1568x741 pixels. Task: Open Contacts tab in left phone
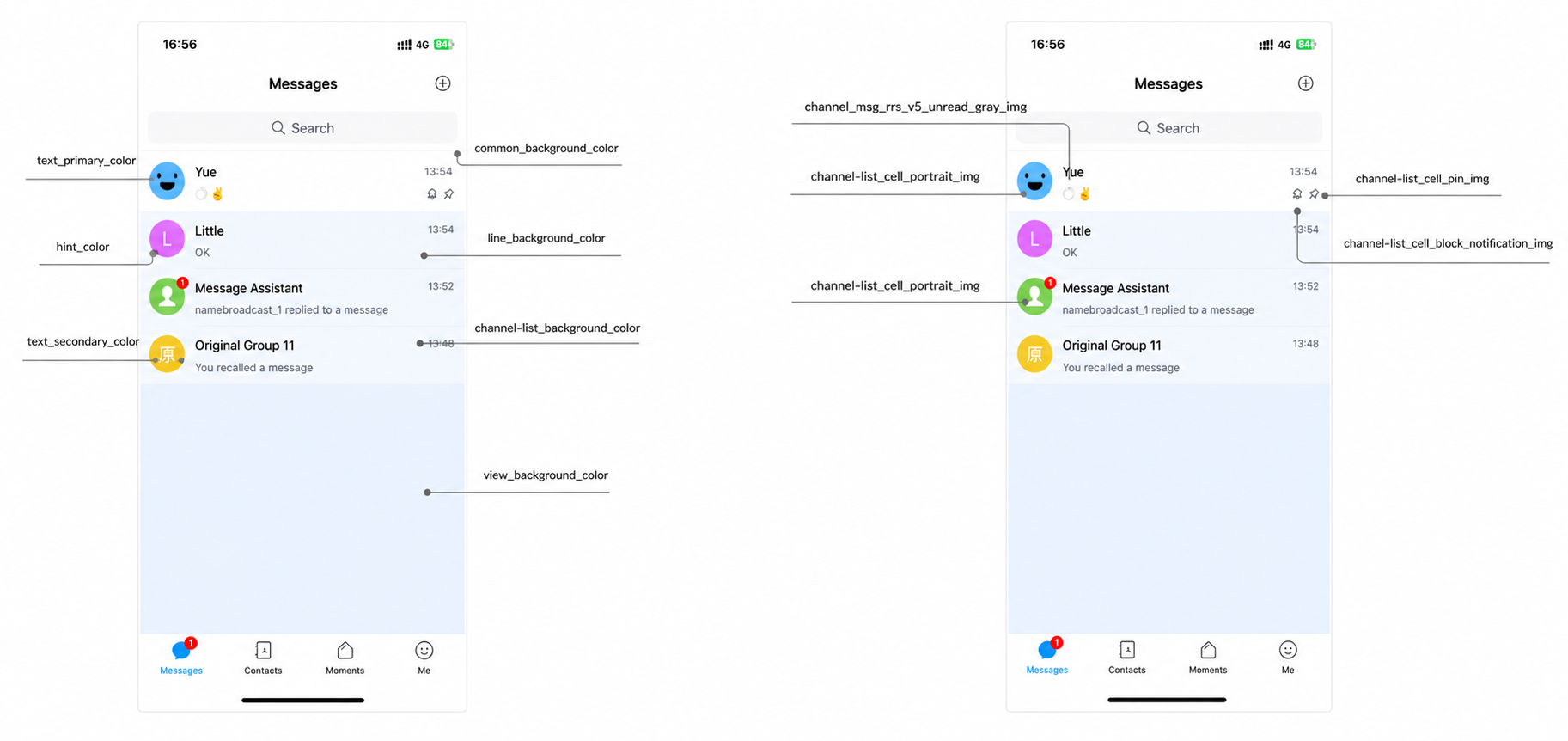263,658
